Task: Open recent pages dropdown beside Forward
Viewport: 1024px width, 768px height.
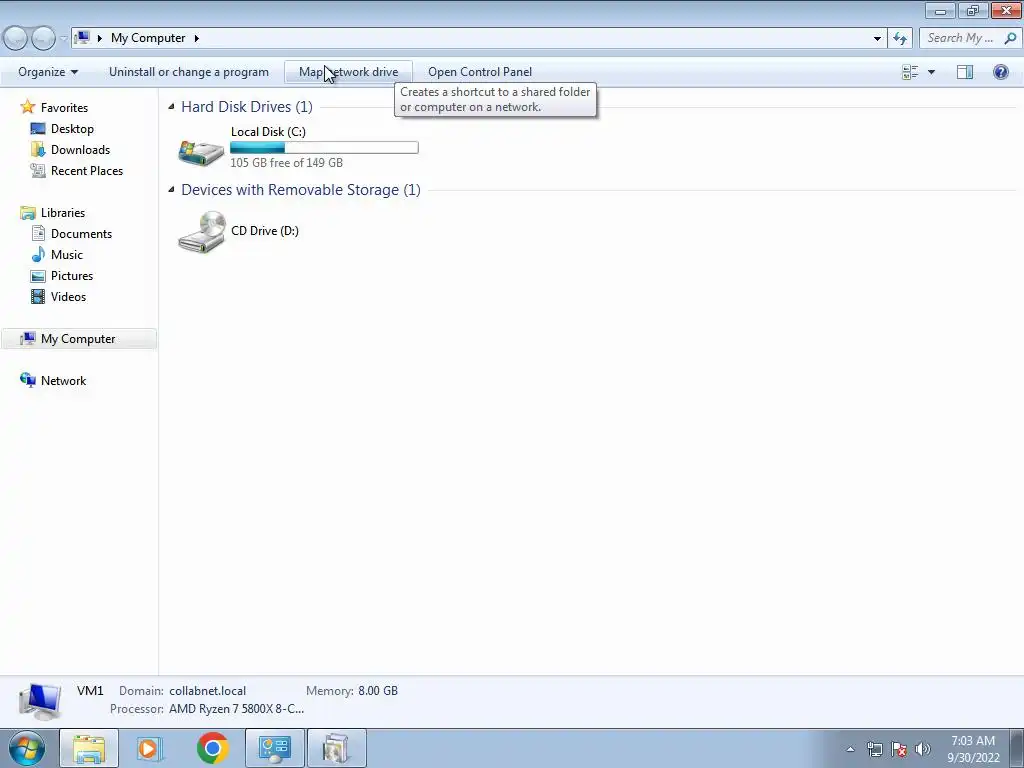Action: pyautogui.click(x=63, y=39)
